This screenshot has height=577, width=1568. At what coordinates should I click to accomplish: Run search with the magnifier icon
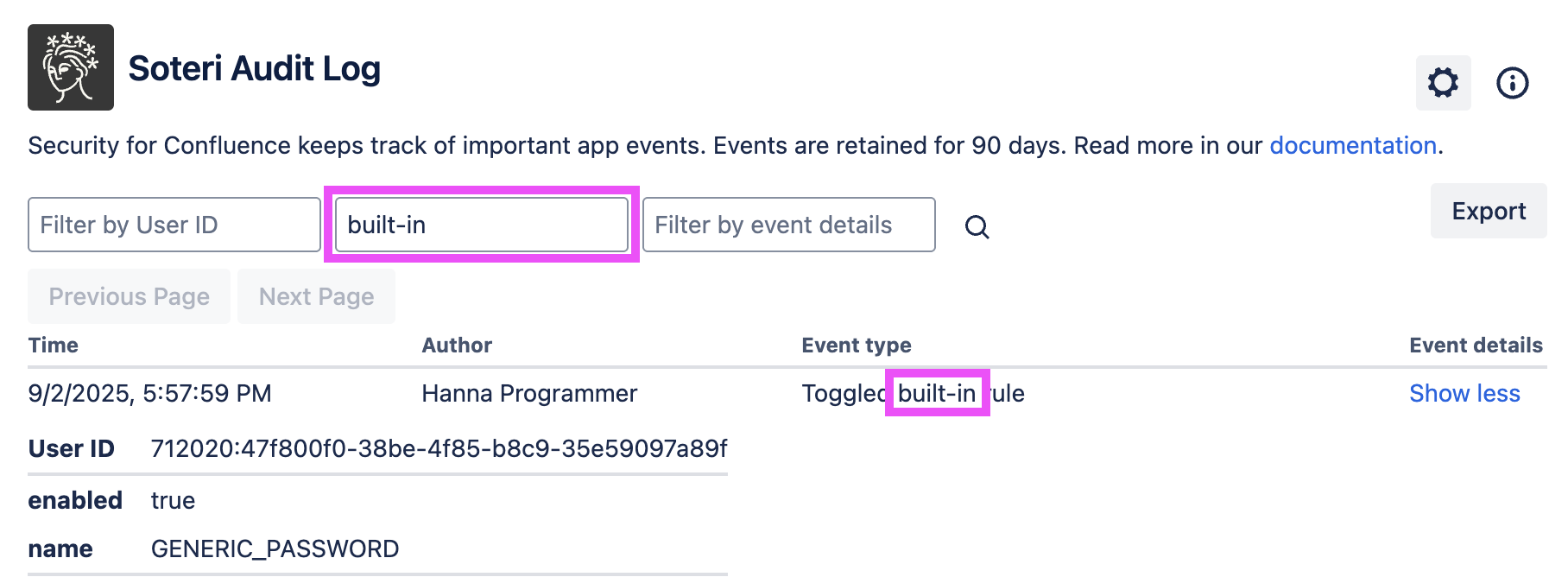(977, 226)
